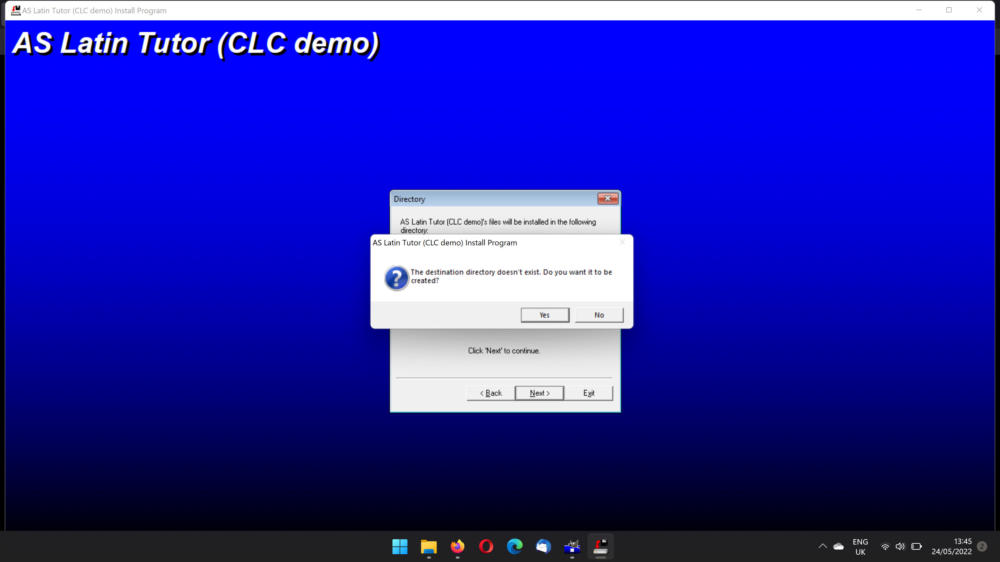
Task: Click No in the install prompt
Action: (599, 315)
